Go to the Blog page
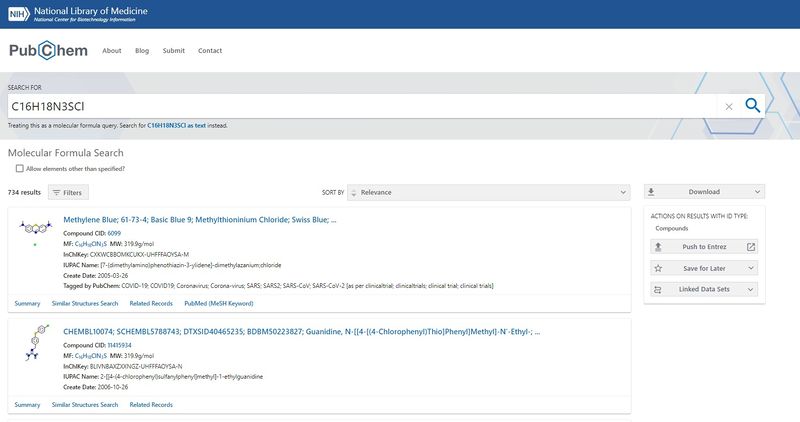Image resolution: width=800 pixels, height=422 pixels. pyautogui.click(x=142, y=51)
